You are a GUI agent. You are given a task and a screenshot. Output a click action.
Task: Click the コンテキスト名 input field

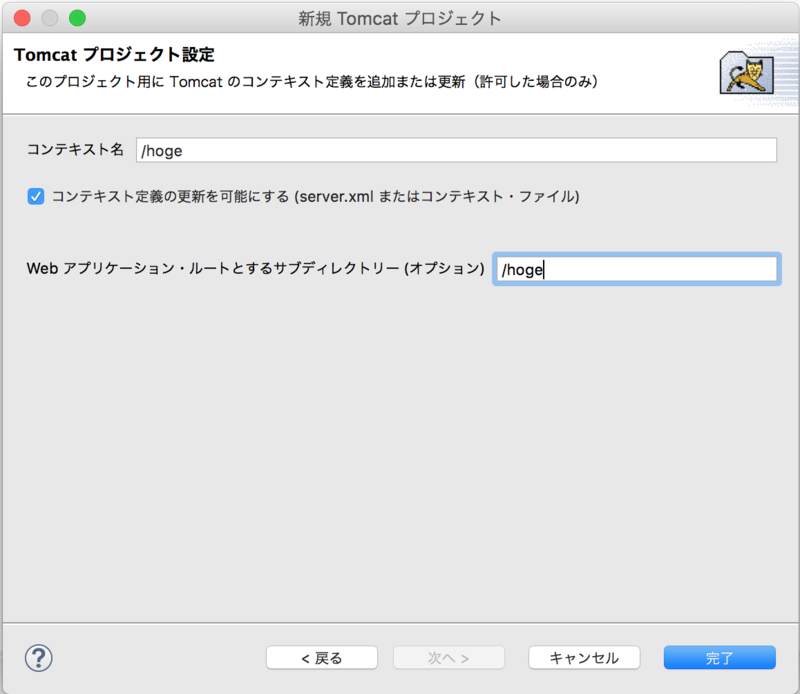tap(456, 150)
